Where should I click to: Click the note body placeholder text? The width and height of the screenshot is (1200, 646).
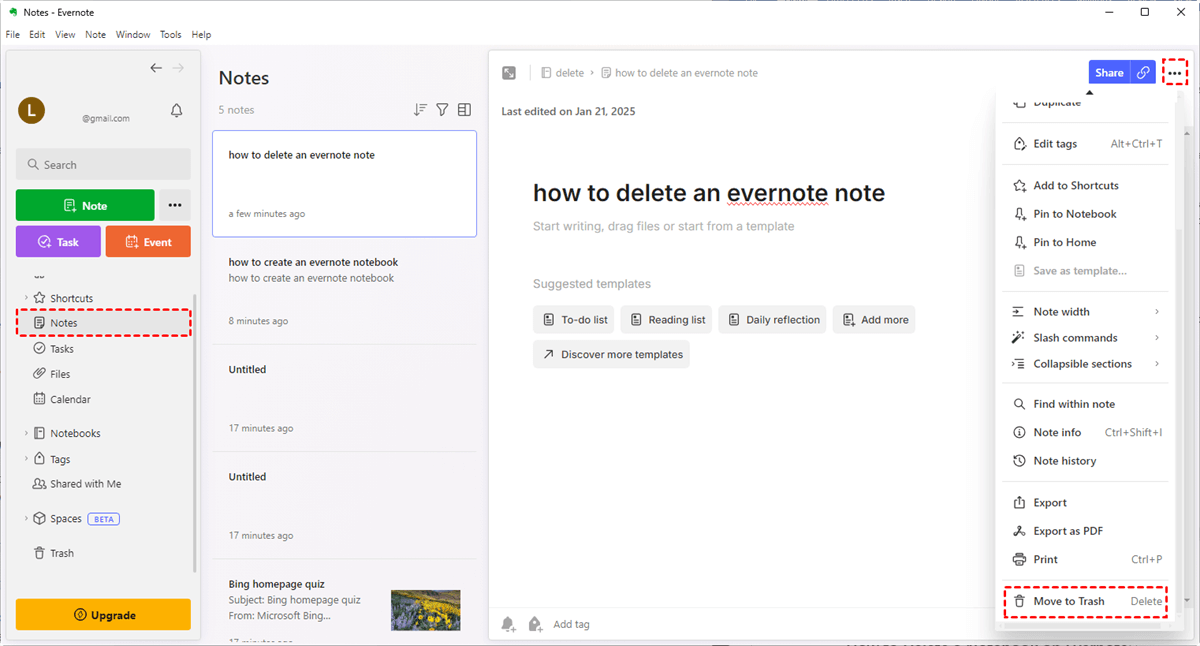point(663,226)
